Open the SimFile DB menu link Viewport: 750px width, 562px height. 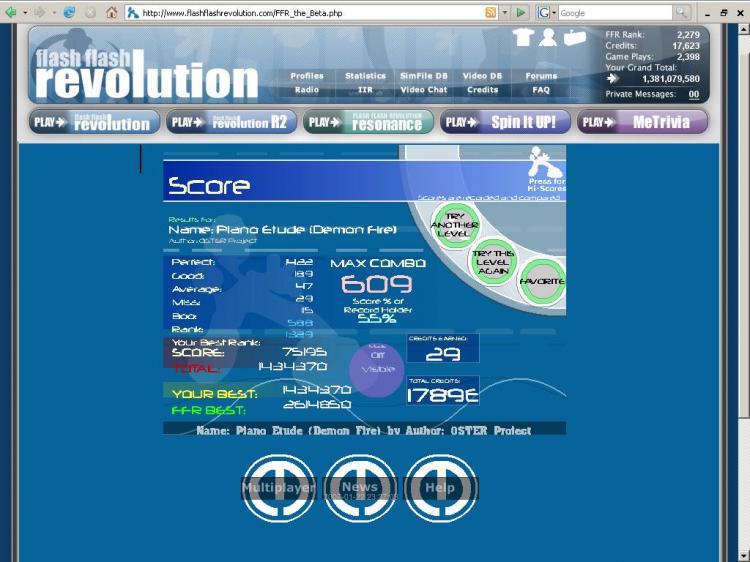424,76
